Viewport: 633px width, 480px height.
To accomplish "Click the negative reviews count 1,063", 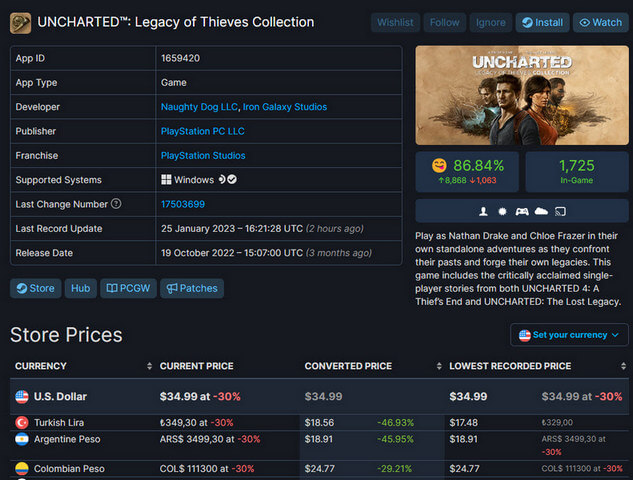I will [x=483, y=180].
